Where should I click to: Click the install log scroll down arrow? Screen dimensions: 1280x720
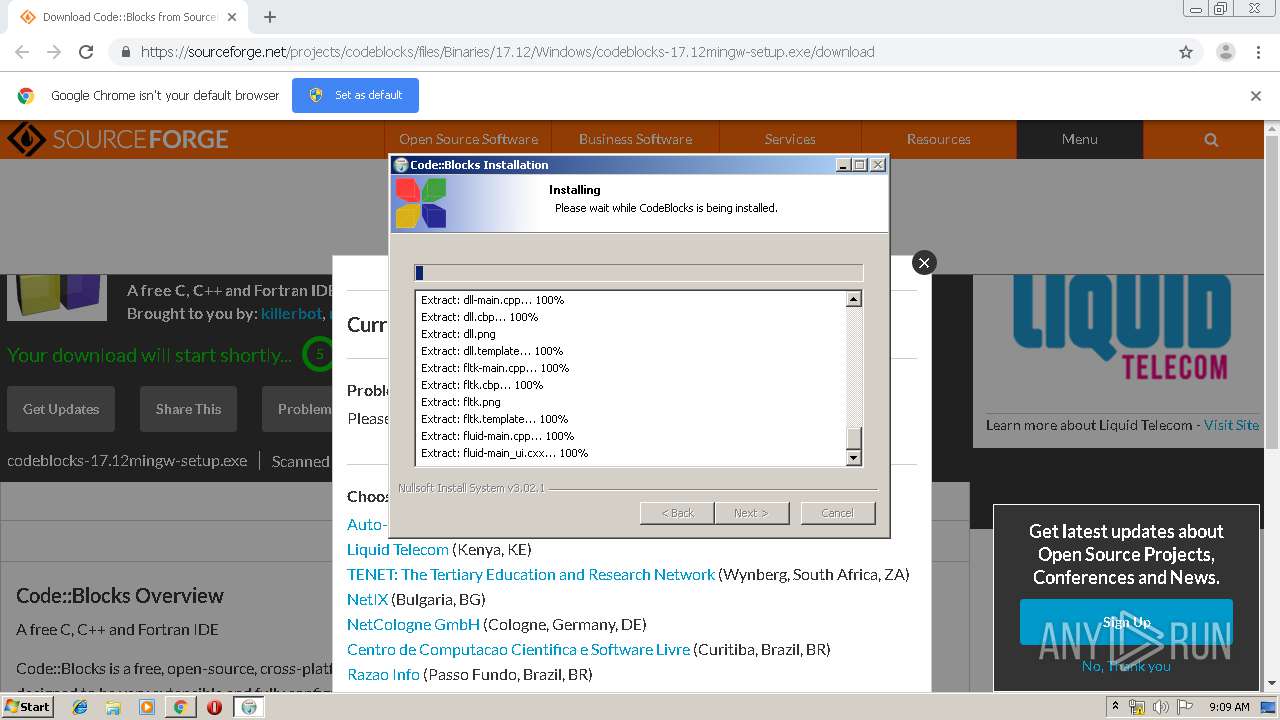(x=853, y=458)
